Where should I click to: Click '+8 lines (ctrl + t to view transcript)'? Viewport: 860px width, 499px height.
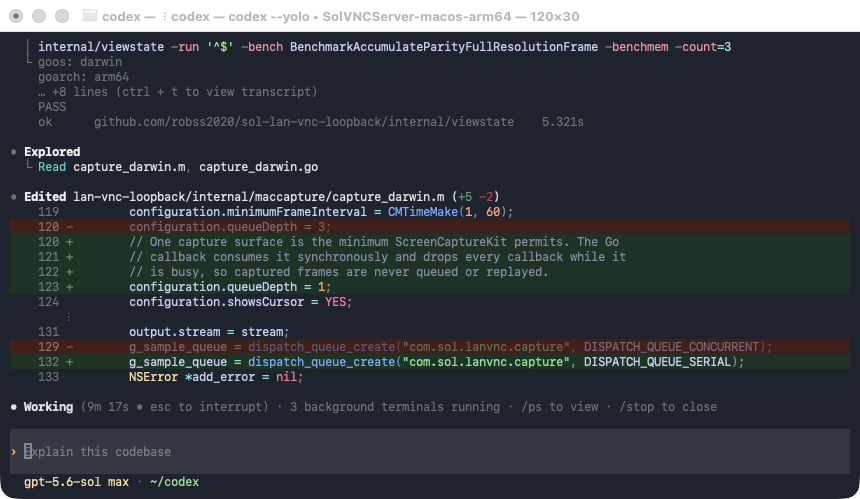(184, 92)
